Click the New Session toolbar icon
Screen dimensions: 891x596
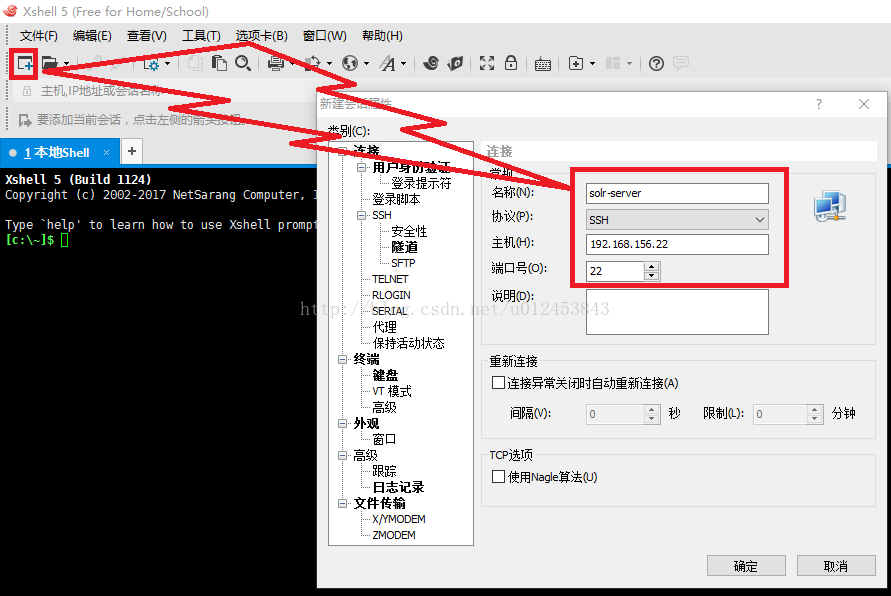[x=24, y=63]
